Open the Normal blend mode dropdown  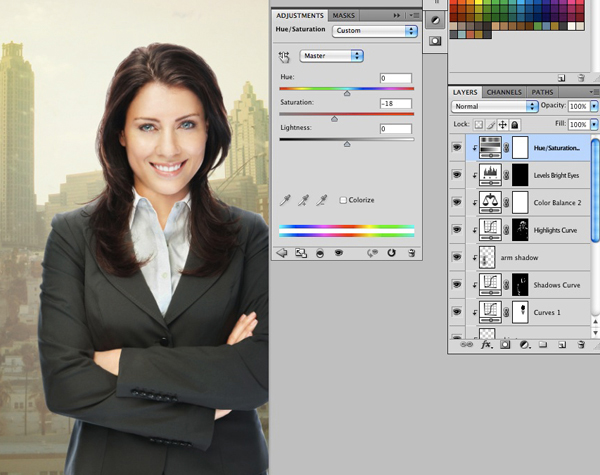(495, 106)
